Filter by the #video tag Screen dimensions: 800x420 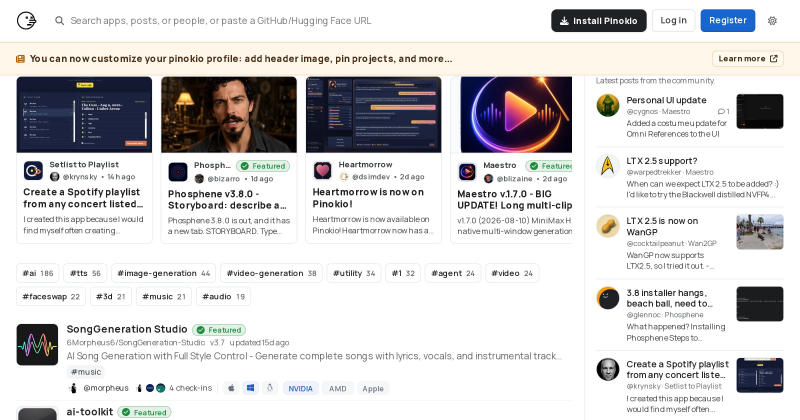[x=512, y=274]
